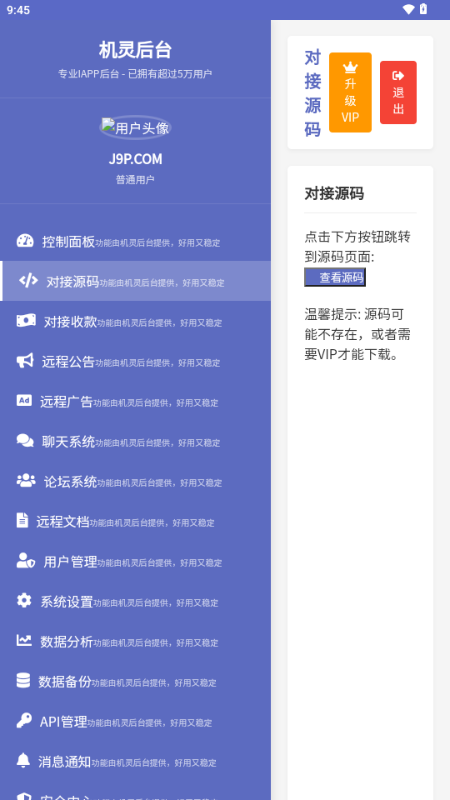This screenshot has width=450, height=800.
Task: Click the user shield icon
Action: 26,560
